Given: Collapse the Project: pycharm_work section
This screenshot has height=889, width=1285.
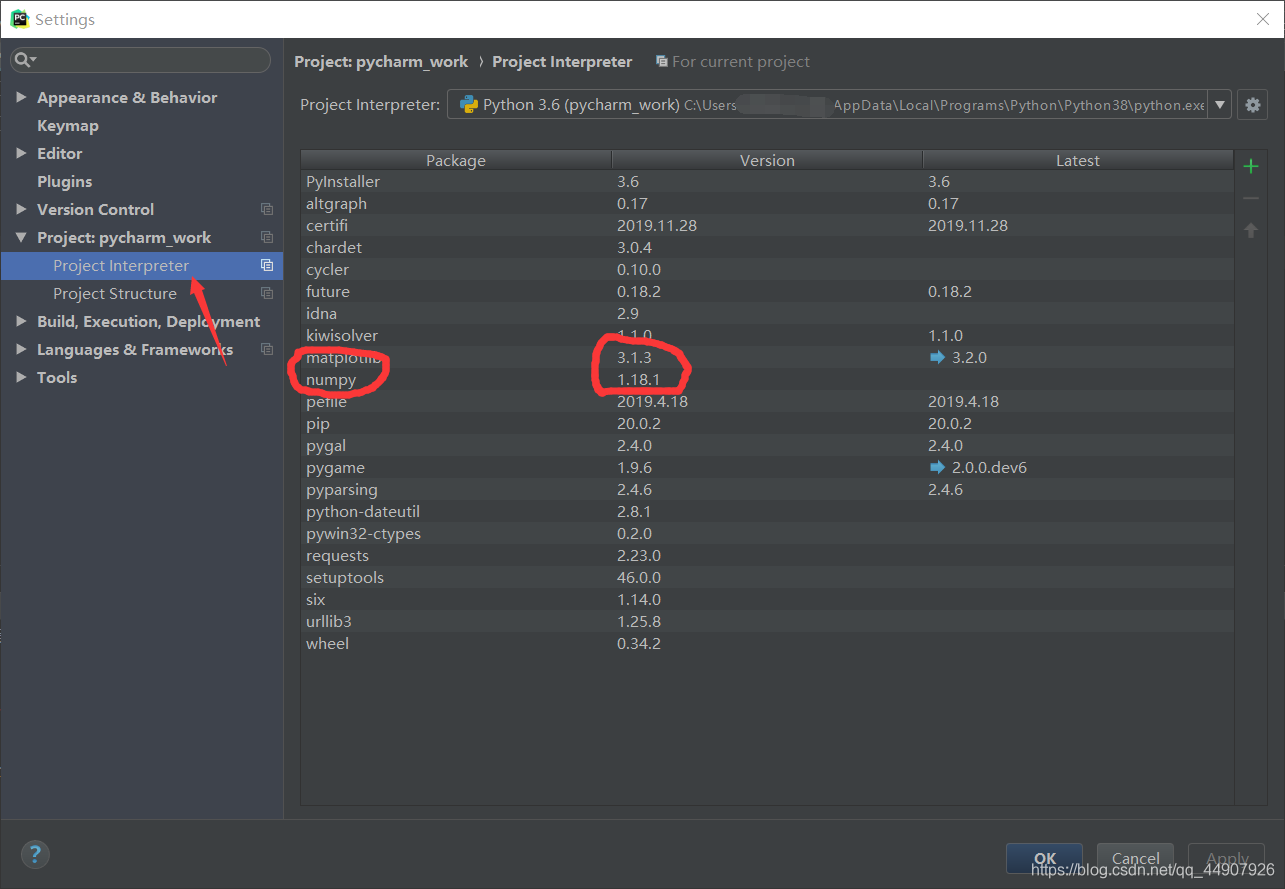Looking at the screenshot, I should (21, 237).
